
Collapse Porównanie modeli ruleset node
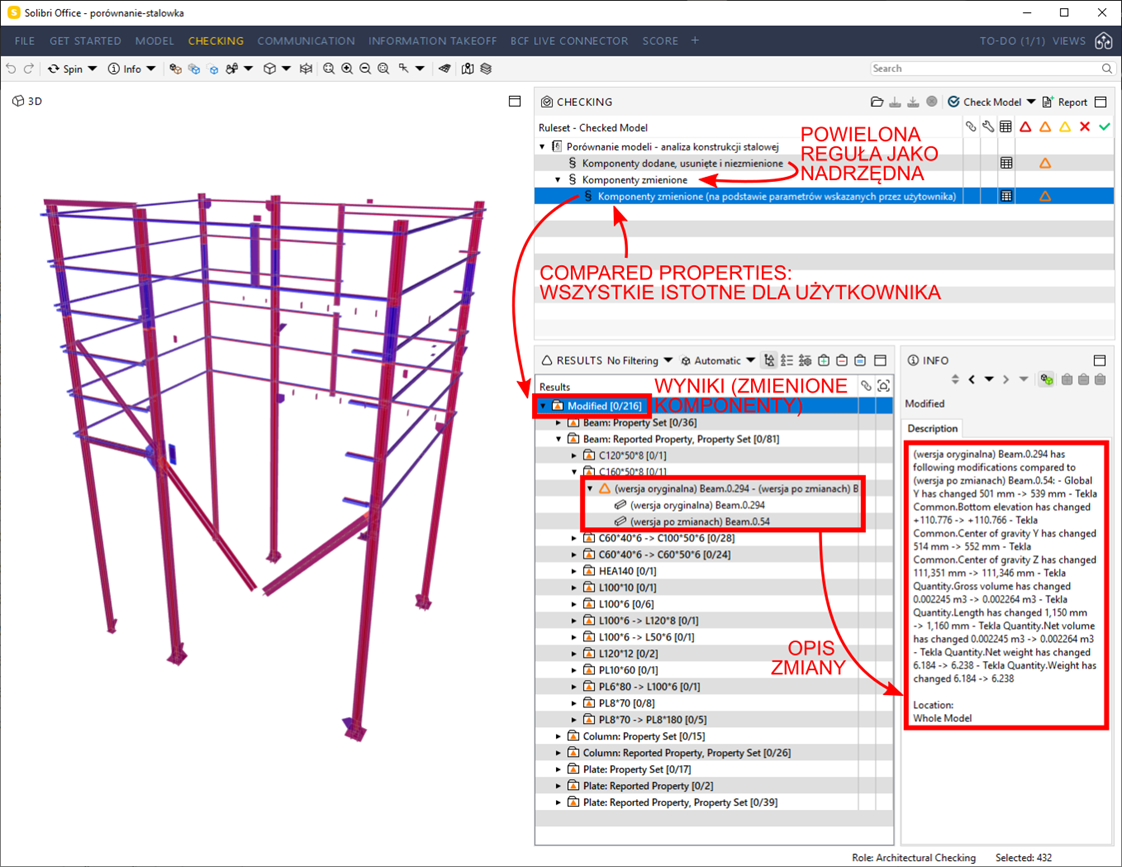[542, 147]
